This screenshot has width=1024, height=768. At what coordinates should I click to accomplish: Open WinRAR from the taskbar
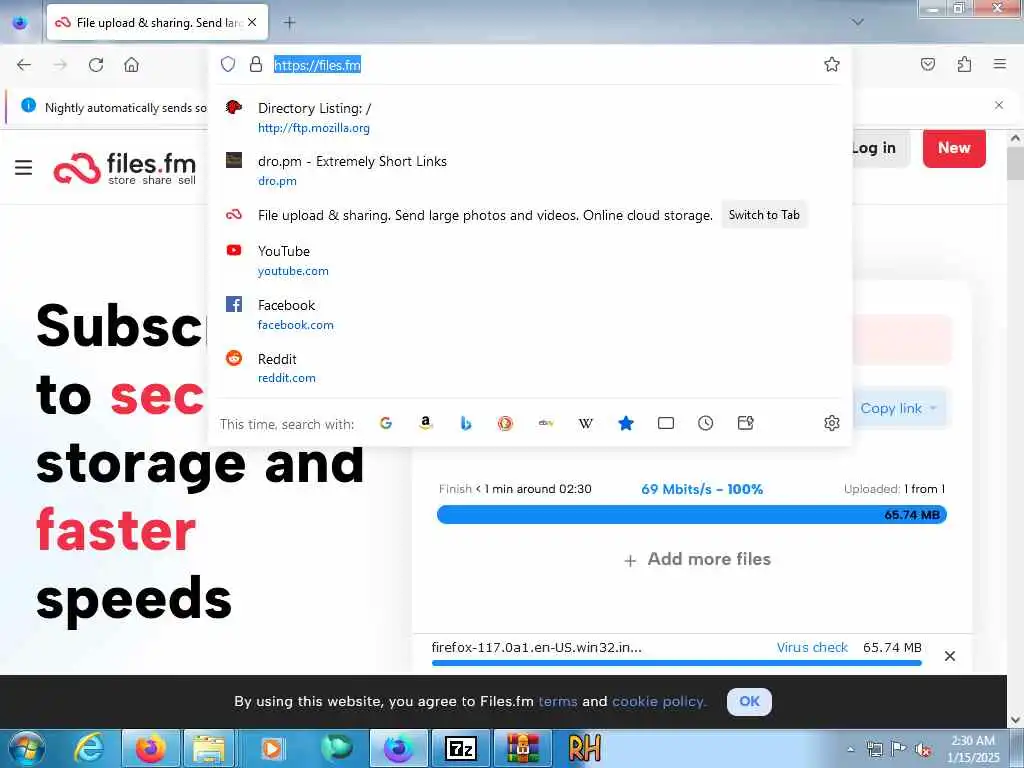[522, 748]
